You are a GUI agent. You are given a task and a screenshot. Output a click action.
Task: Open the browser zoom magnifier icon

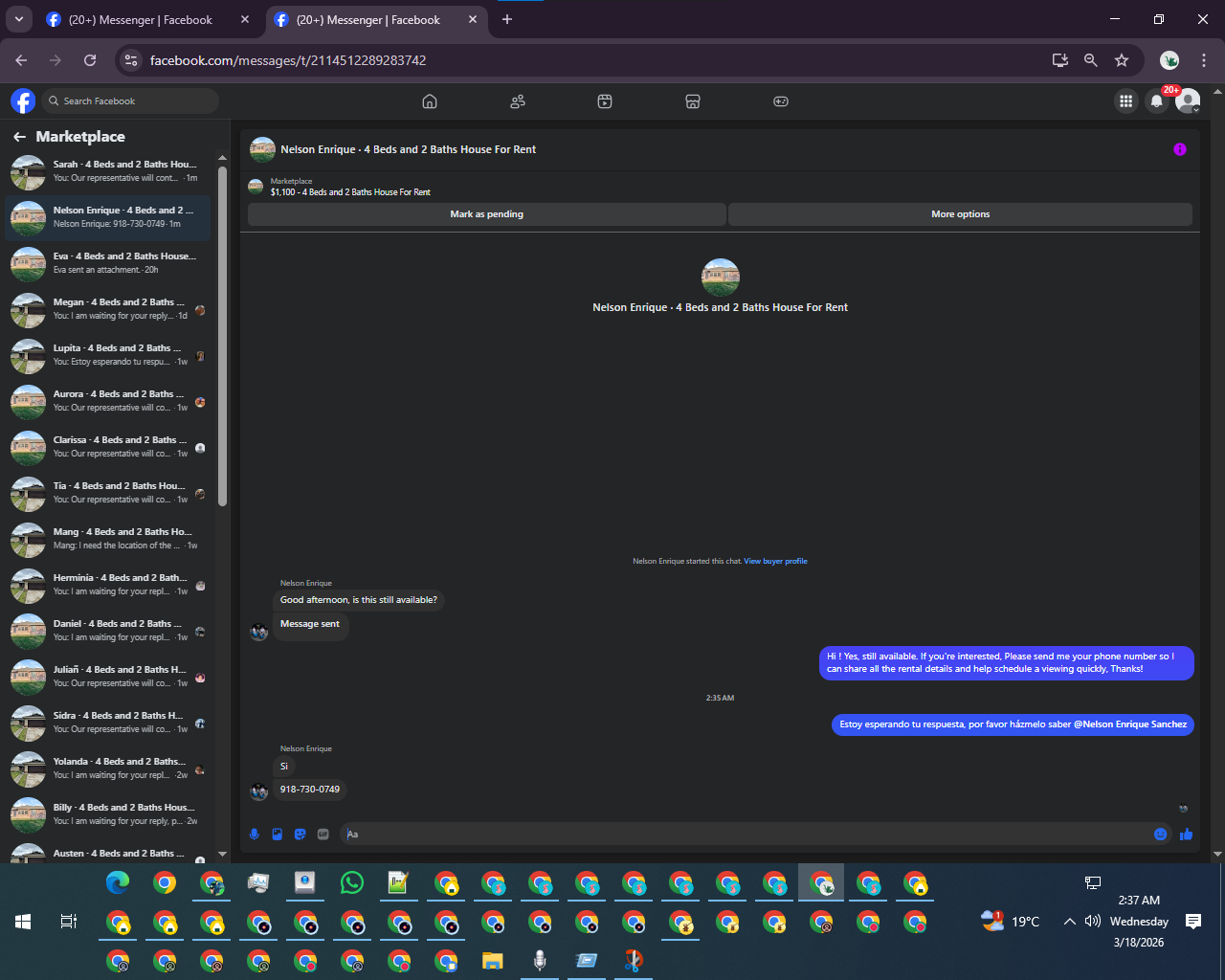[1090, 60]
